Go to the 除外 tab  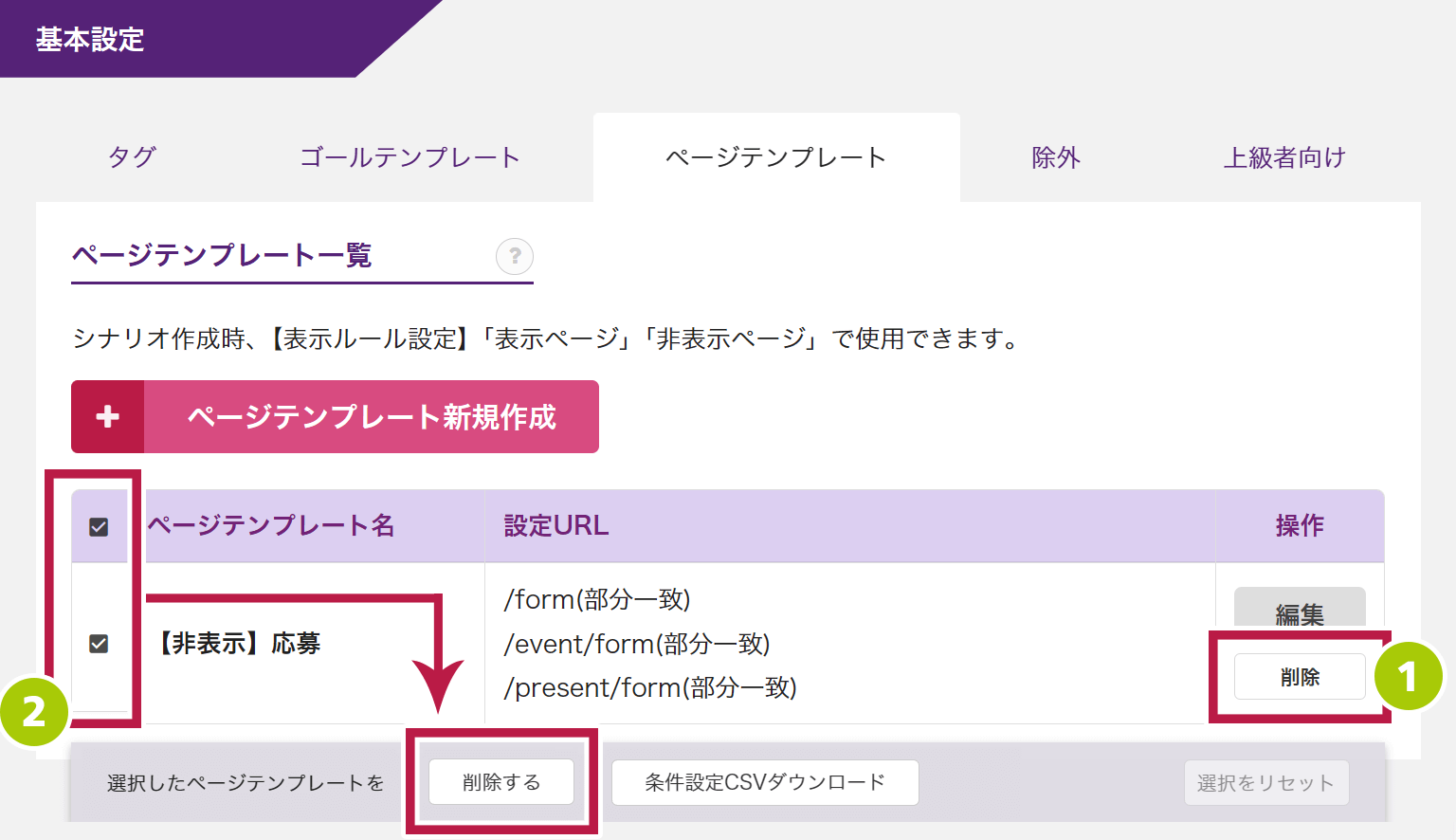point(1056,157)
